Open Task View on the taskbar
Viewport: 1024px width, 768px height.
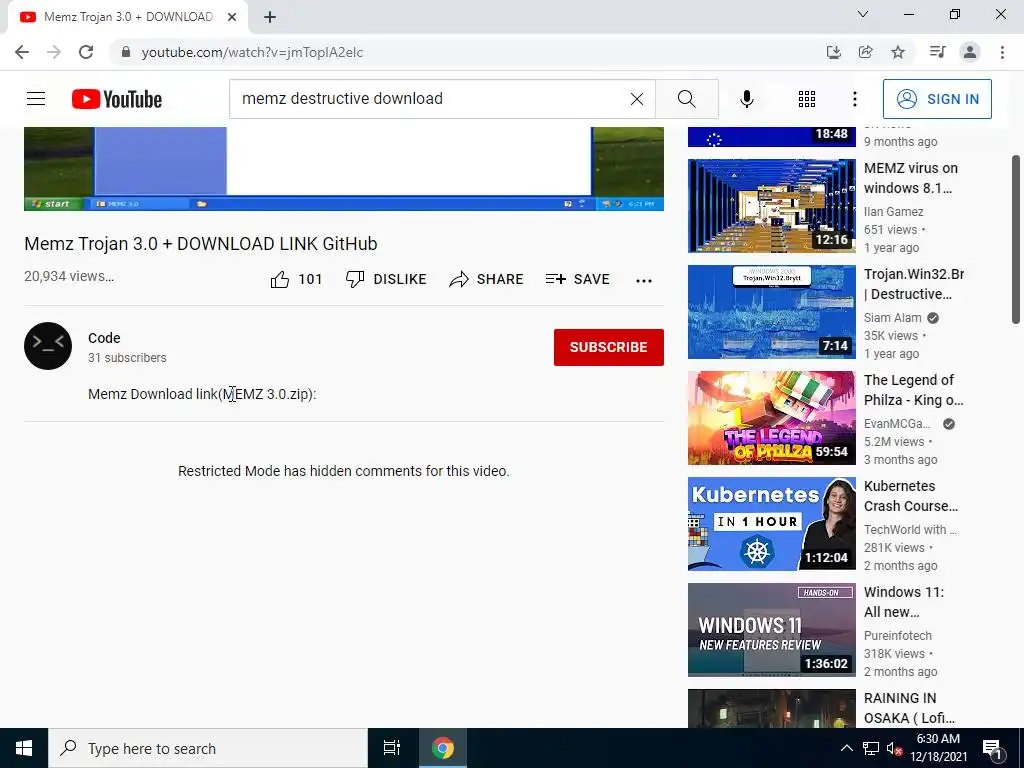(x=392, y=748)
